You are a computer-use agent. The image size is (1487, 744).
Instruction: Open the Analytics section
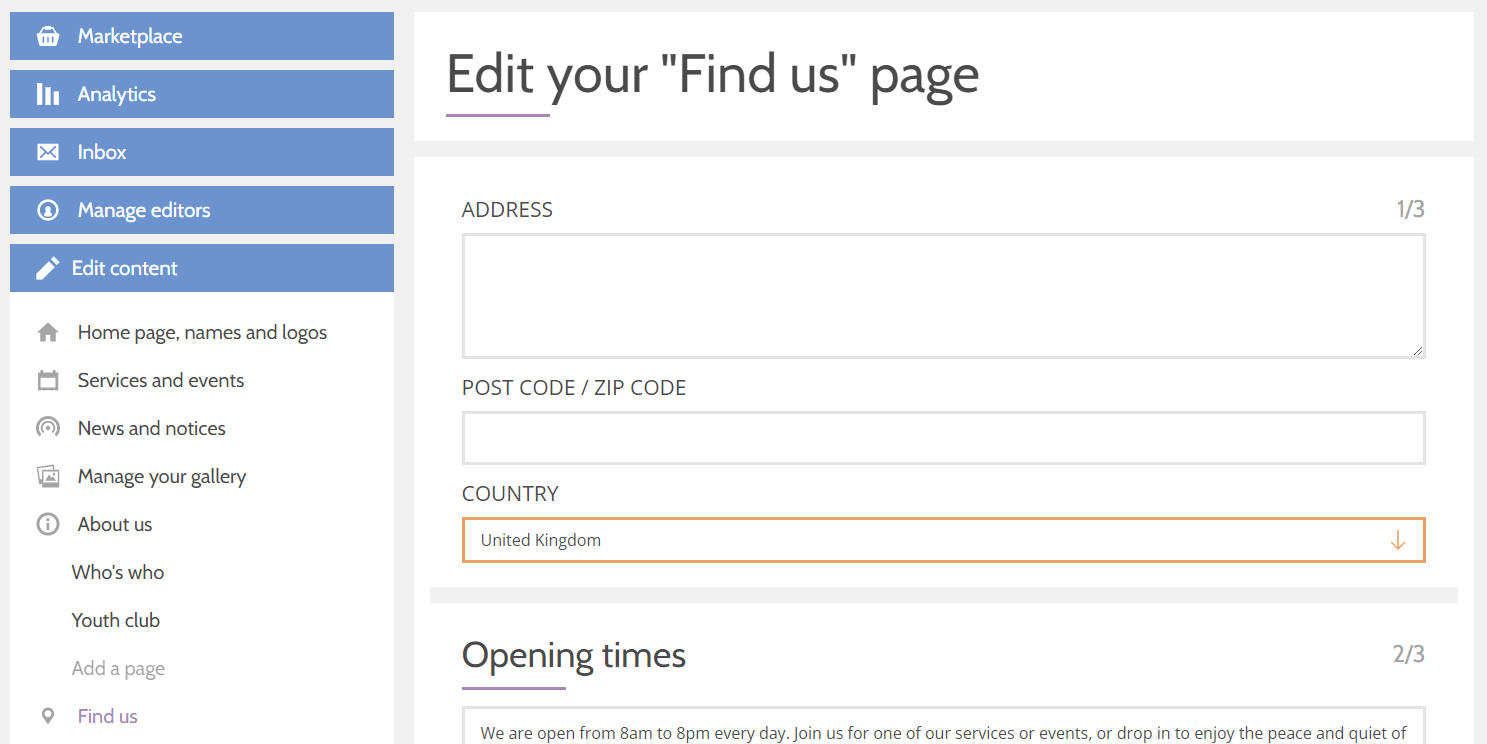point(202,94)
